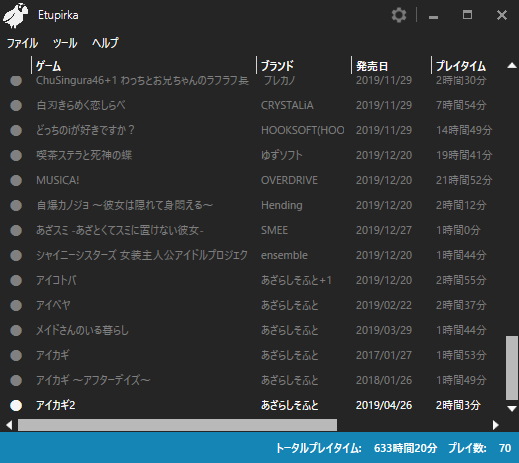Maximize the Etupirka window
This screenshot has height=463, width=519.
[x=467, y=15]
